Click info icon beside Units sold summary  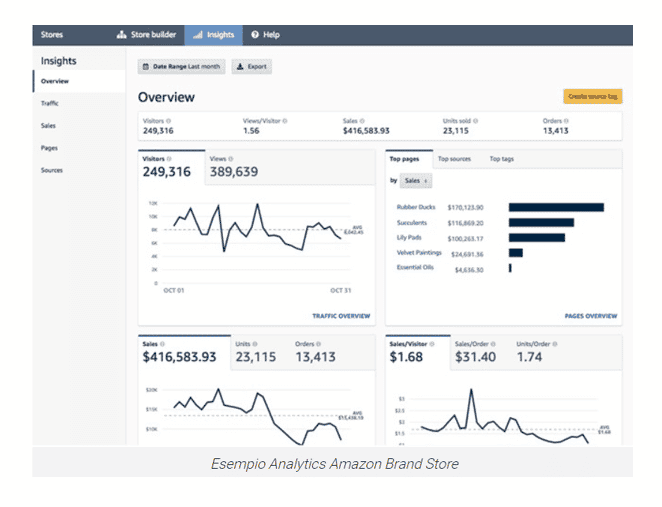[477, 121]
